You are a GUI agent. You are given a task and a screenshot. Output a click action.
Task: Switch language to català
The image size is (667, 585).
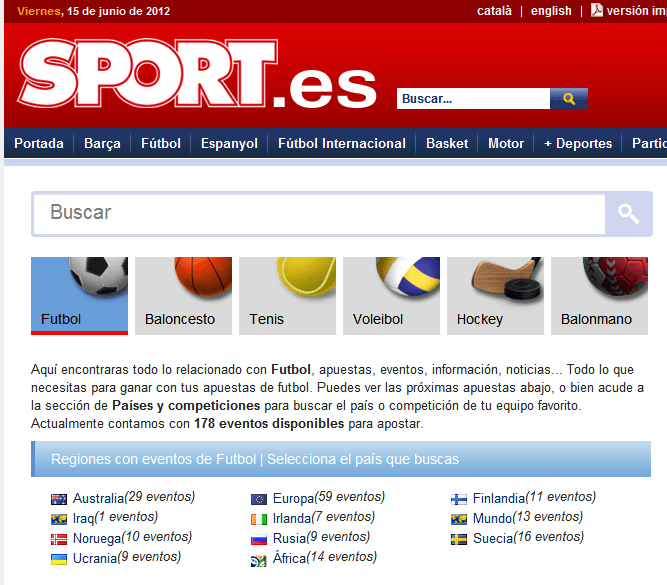(494, 11)
